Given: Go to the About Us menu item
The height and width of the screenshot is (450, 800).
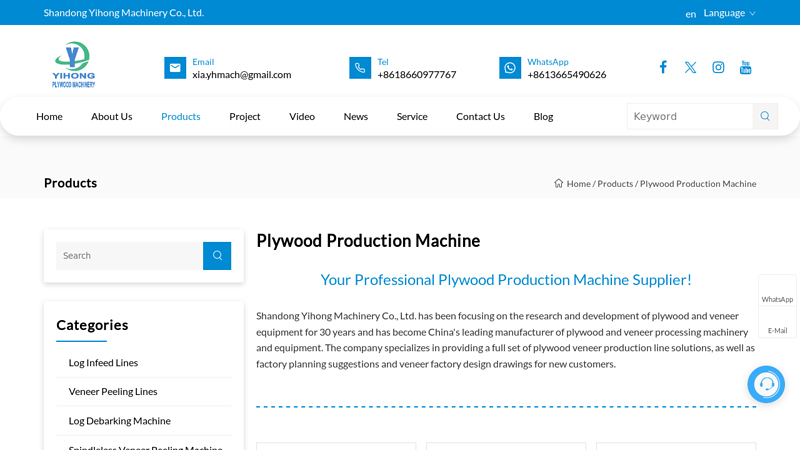Looking at the screenshot, I should pyautogui.click(x=111, y=116).
